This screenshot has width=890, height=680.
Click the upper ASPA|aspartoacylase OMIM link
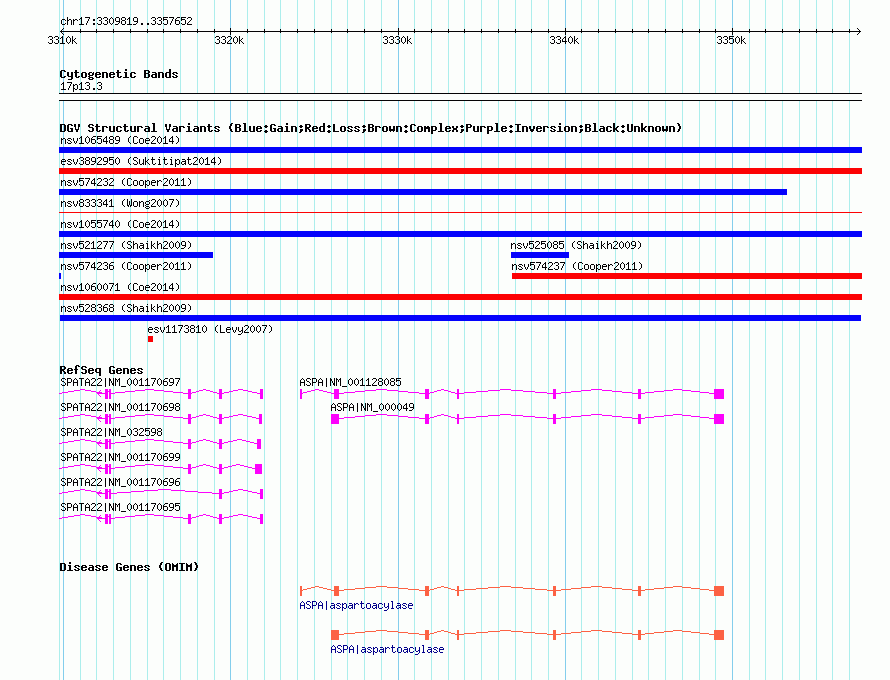click(356, 605)
